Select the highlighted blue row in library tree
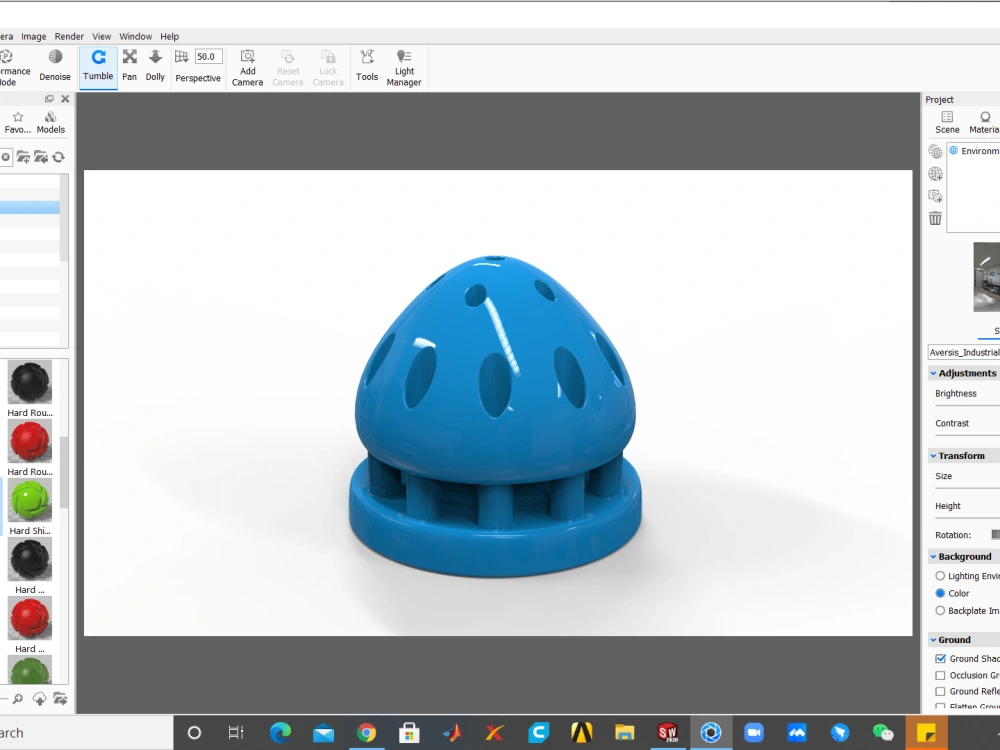The height and width of the screenshot is (750, 1000). pos(30,207)
